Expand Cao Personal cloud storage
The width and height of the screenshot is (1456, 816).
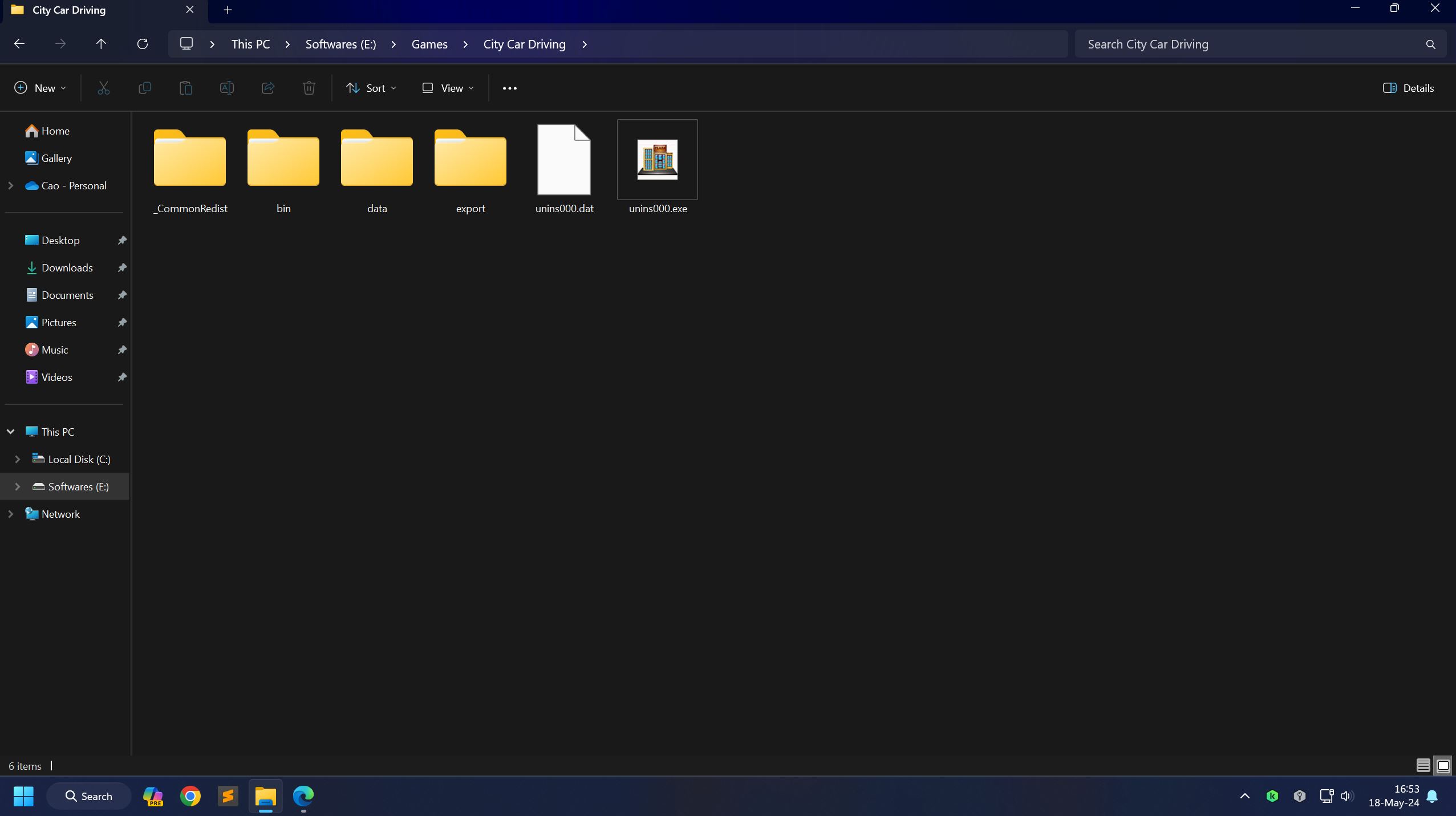(x=10, y=185)
